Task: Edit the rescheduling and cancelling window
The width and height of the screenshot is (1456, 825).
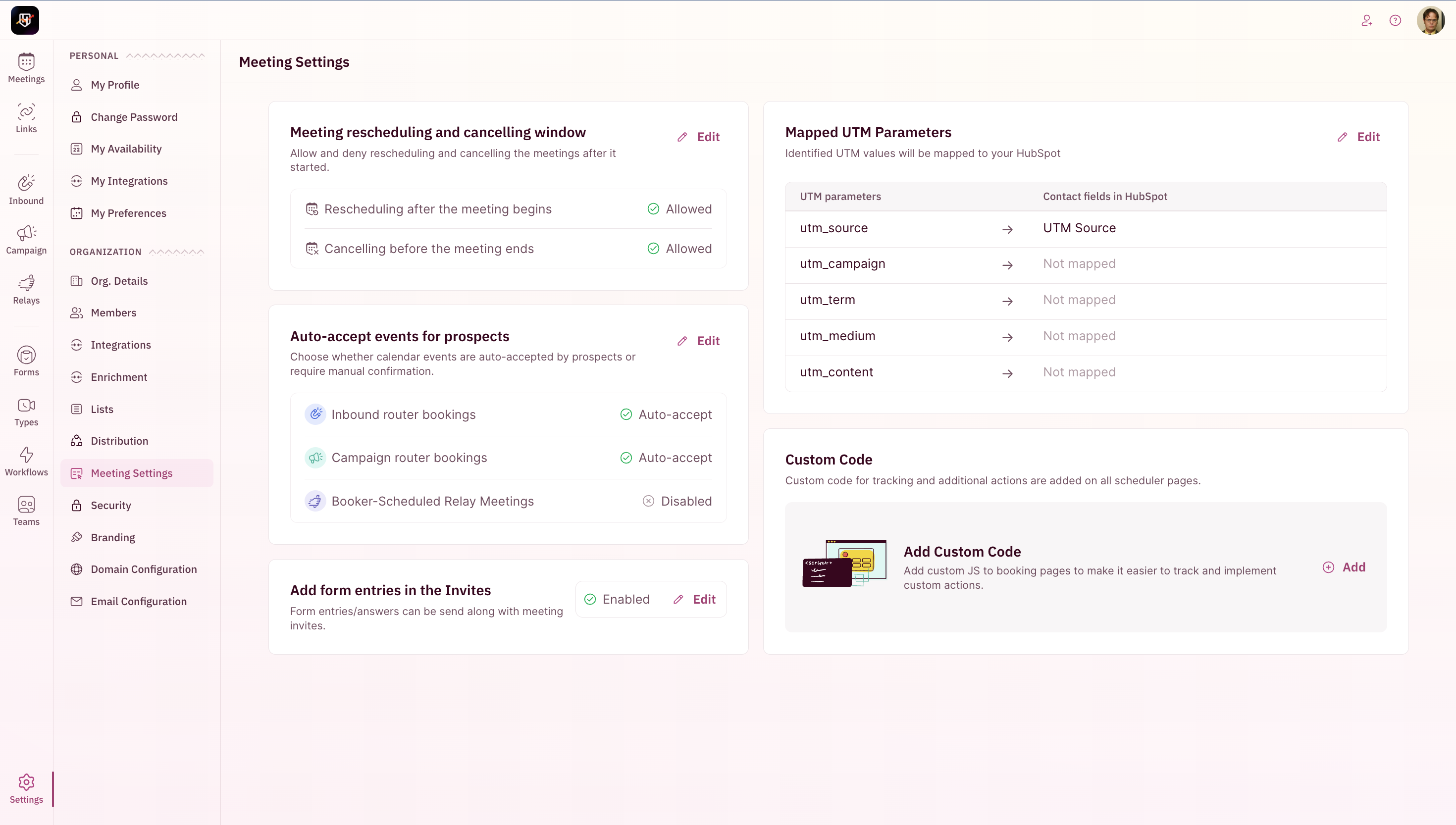Action: [699, 137]
